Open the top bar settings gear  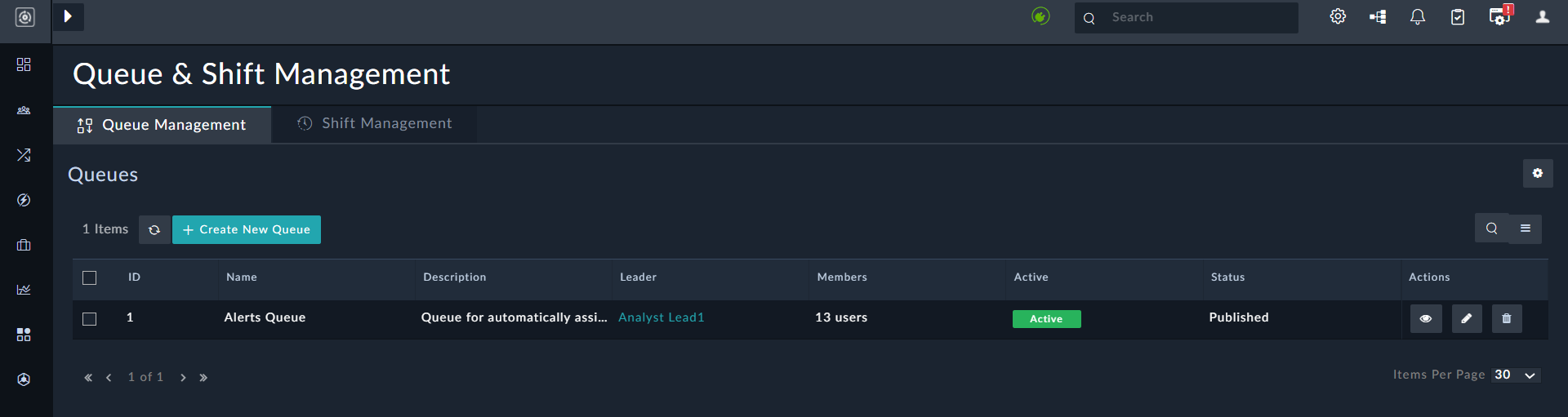coord(1338,17)
